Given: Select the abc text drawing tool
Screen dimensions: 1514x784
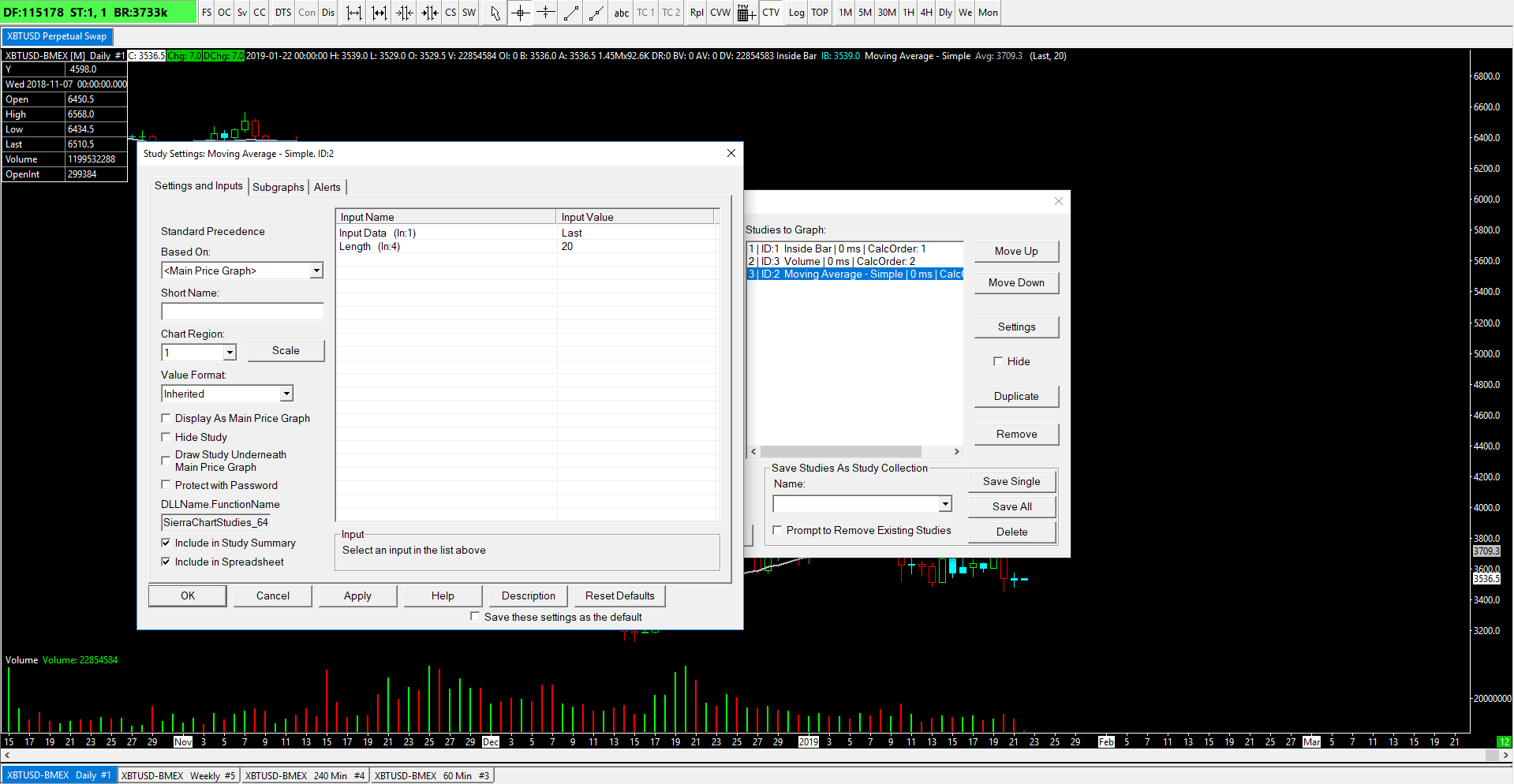Looking at the screenshot, I should point(622,13).
